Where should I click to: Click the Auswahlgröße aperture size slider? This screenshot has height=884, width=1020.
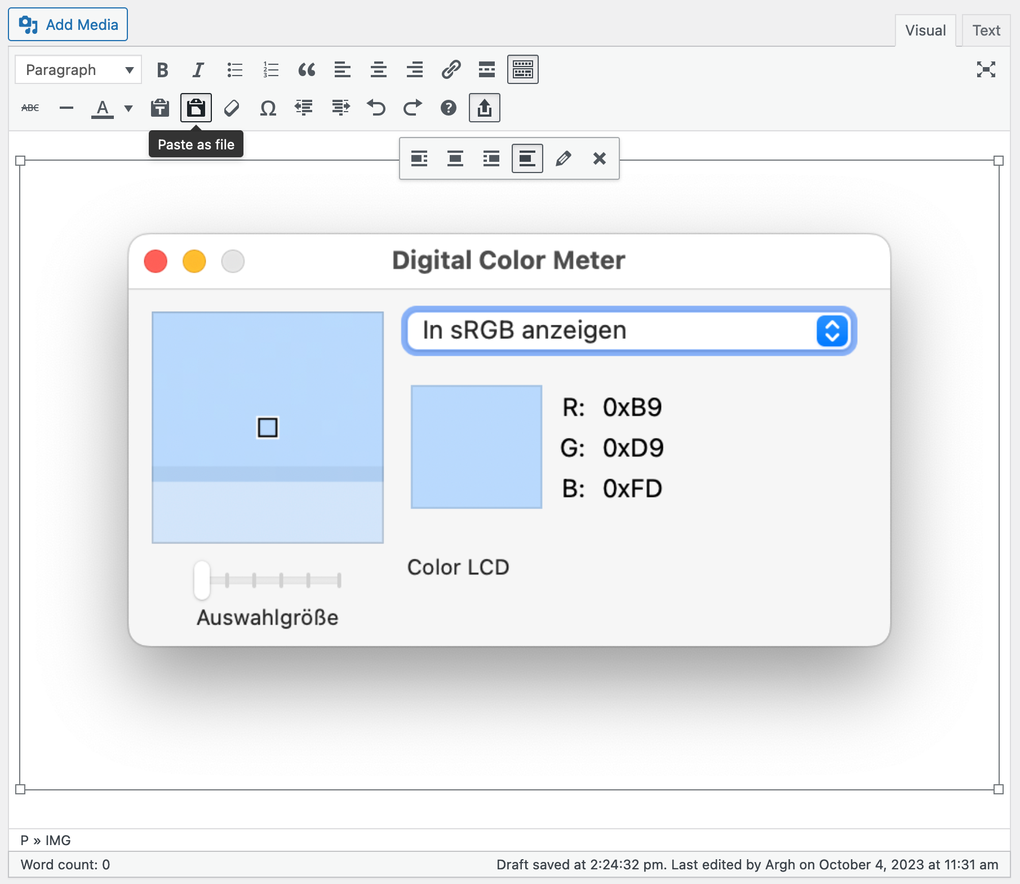pos(267,580)
